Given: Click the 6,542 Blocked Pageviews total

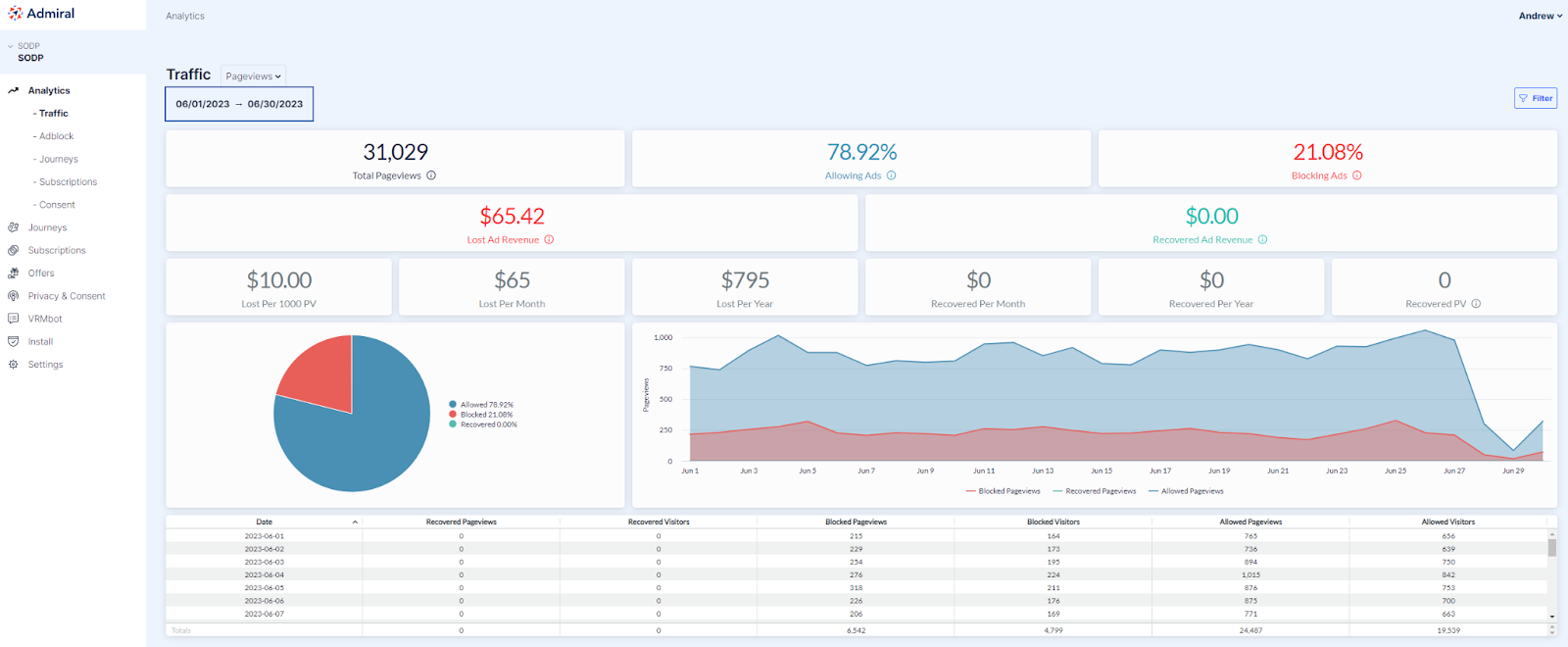Looking at the screenshot, I should click(857, 630).
